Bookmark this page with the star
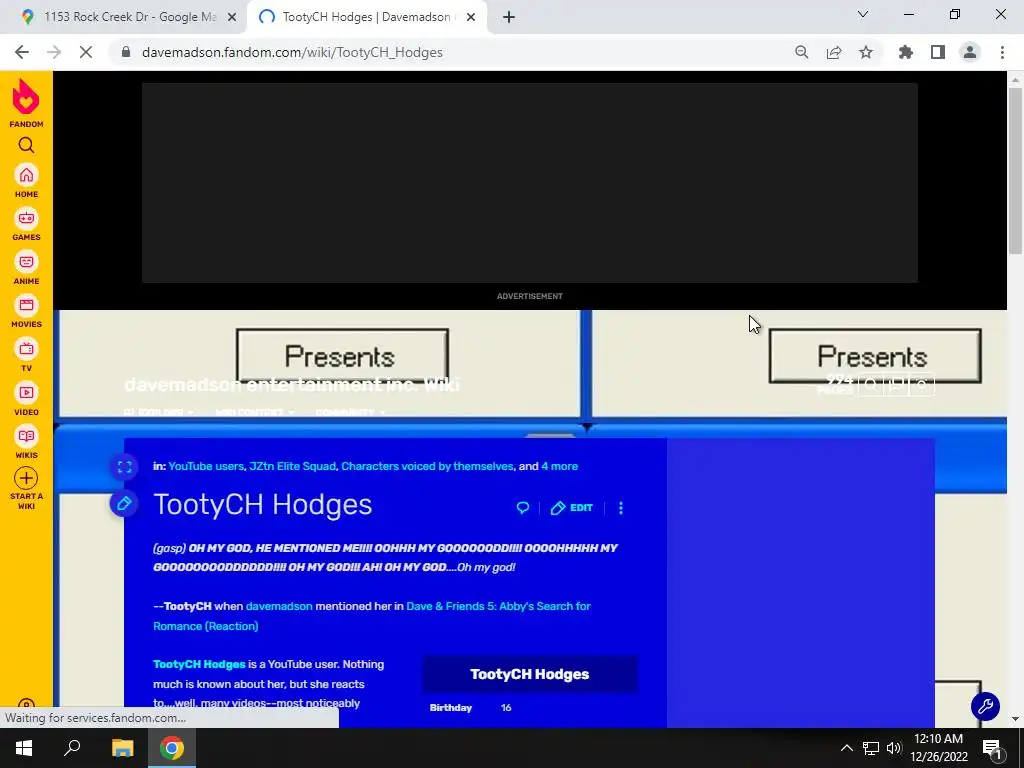 (x=866, y=52)
